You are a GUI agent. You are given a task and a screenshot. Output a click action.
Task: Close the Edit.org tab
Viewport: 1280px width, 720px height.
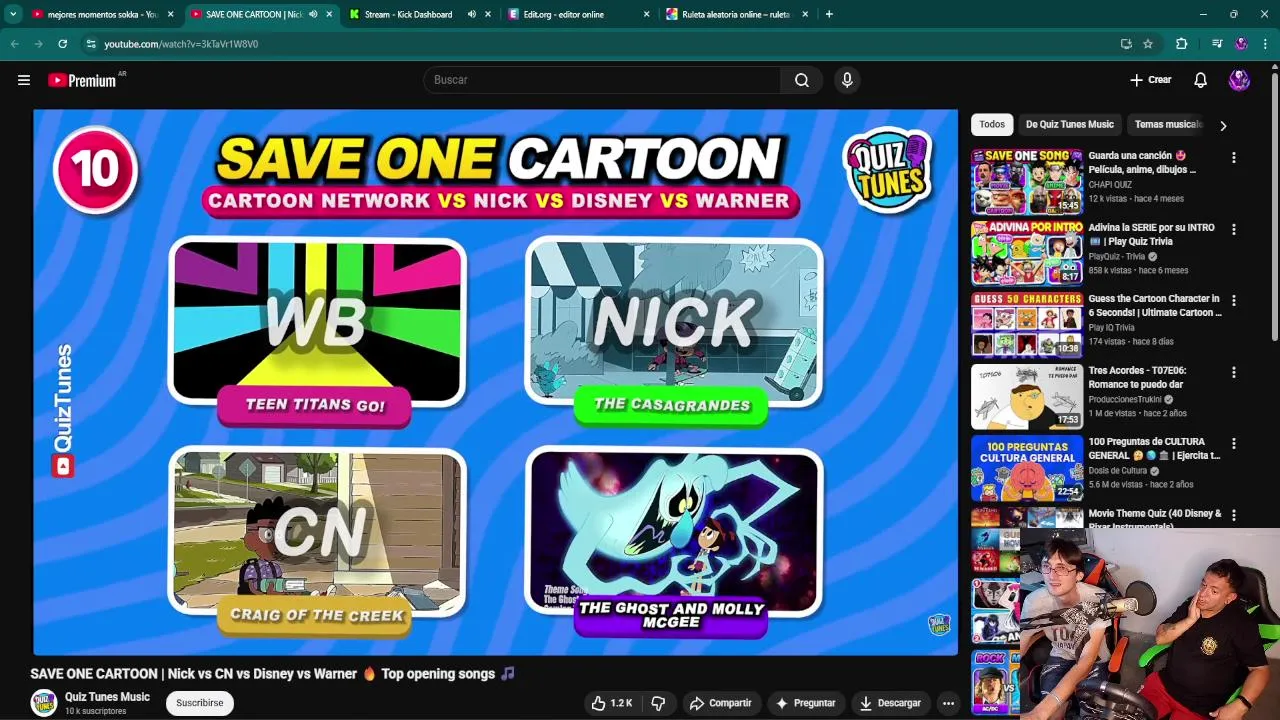pos(646,14)
